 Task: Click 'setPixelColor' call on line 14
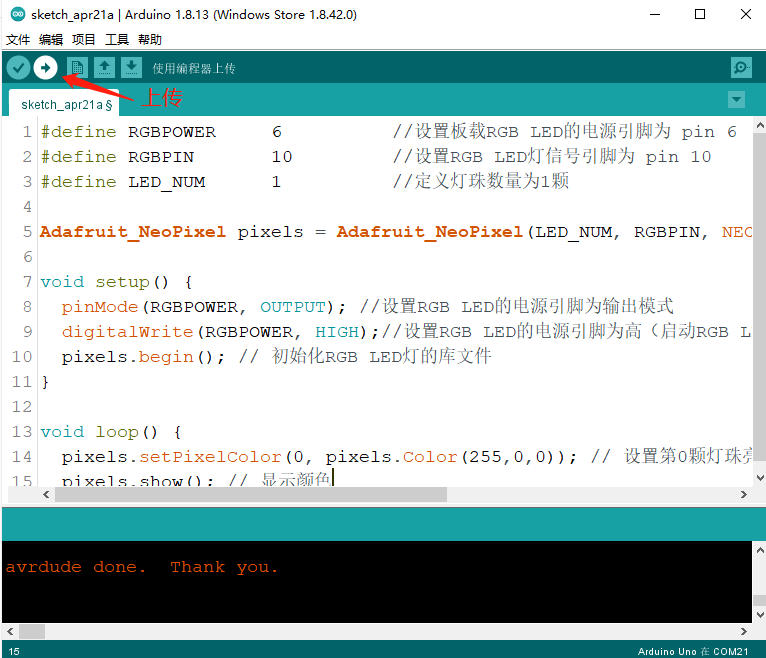coord(211,457)
